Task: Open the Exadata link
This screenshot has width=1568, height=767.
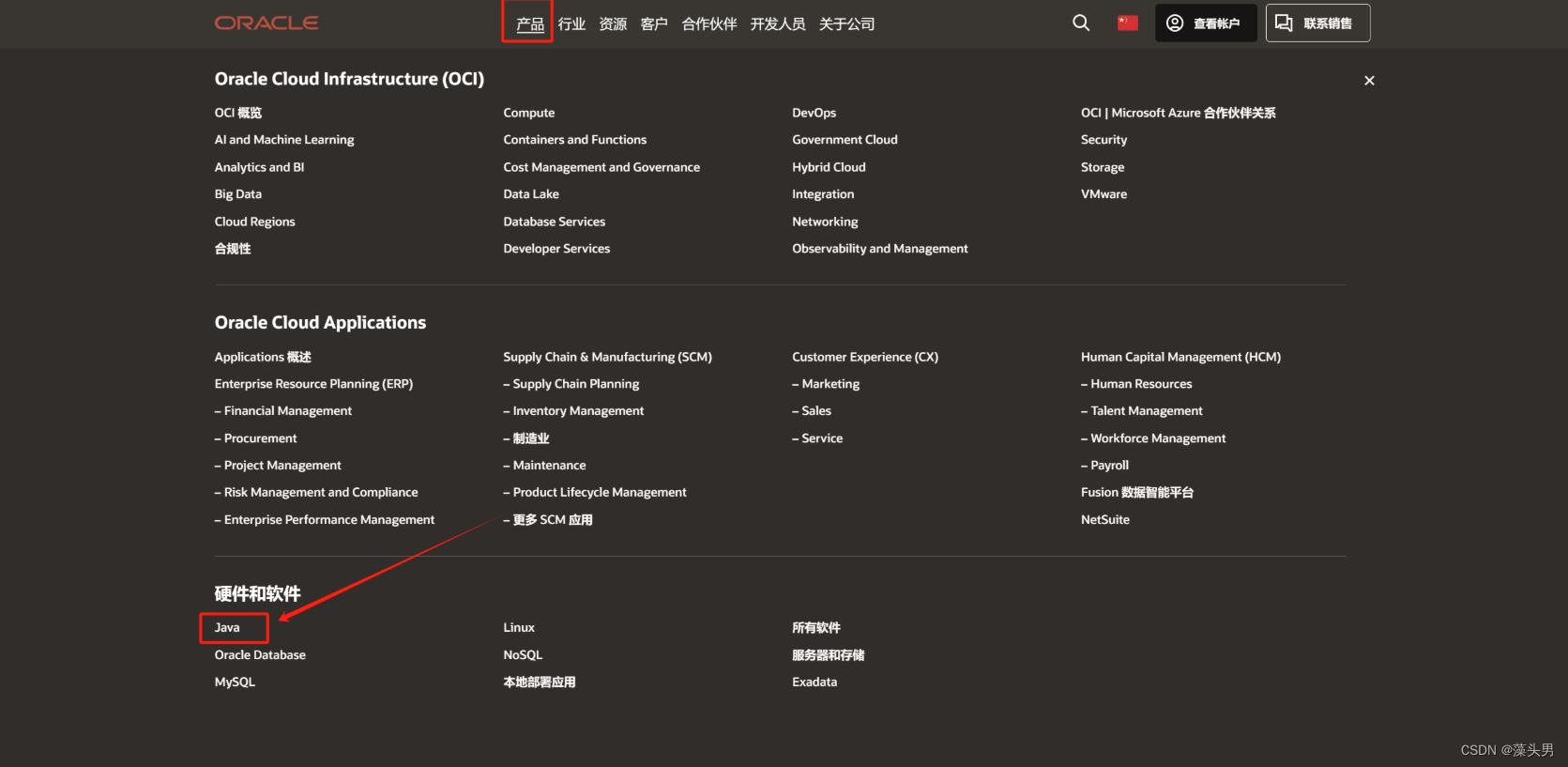Action: coord(814,682)
